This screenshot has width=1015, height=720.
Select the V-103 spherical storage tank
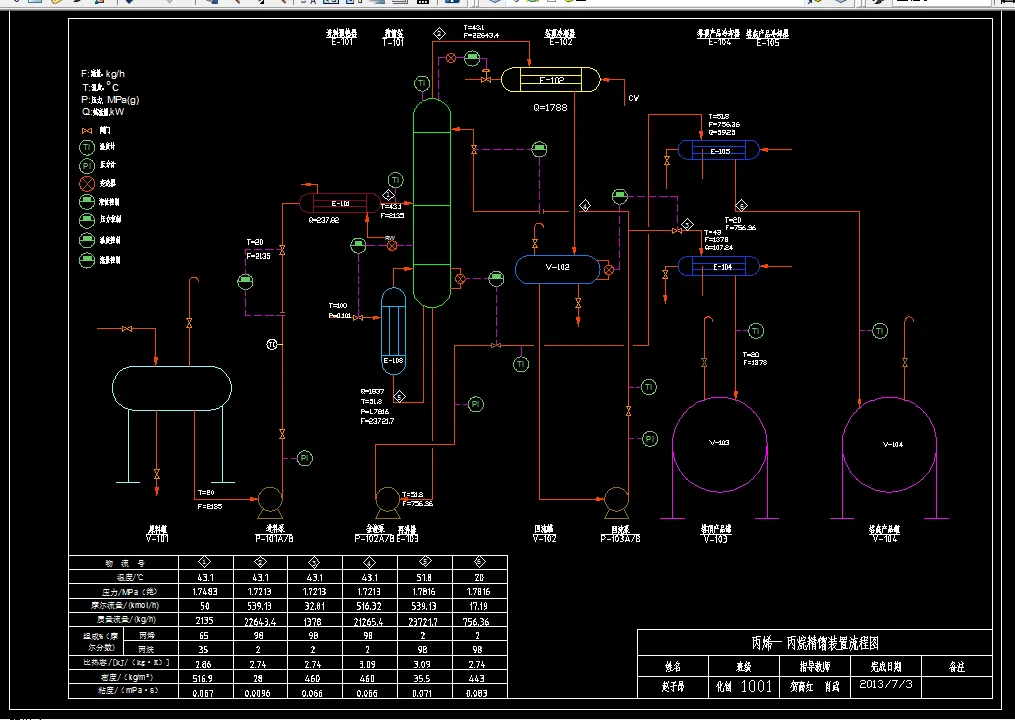(x=719, y=444)
